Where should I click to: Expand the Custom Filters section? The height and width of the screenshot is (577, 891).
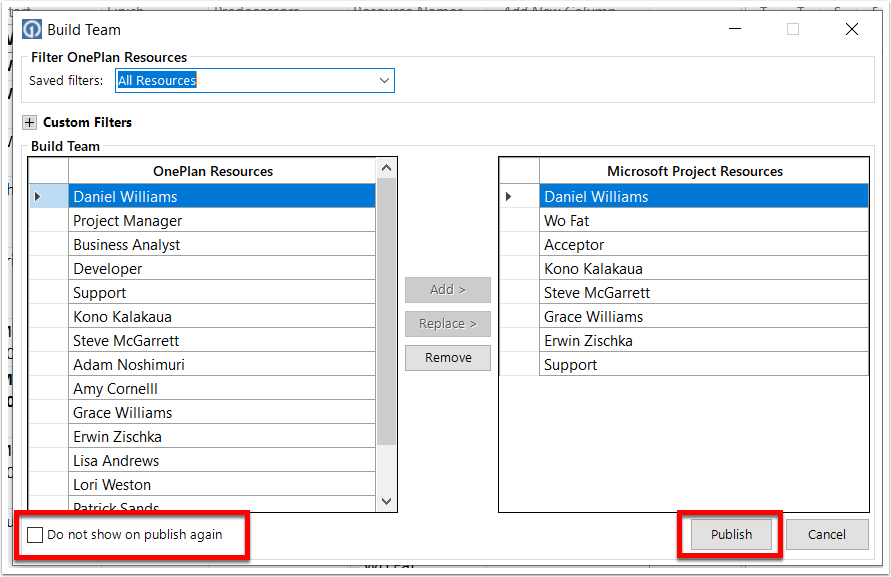tap(28, 122)
